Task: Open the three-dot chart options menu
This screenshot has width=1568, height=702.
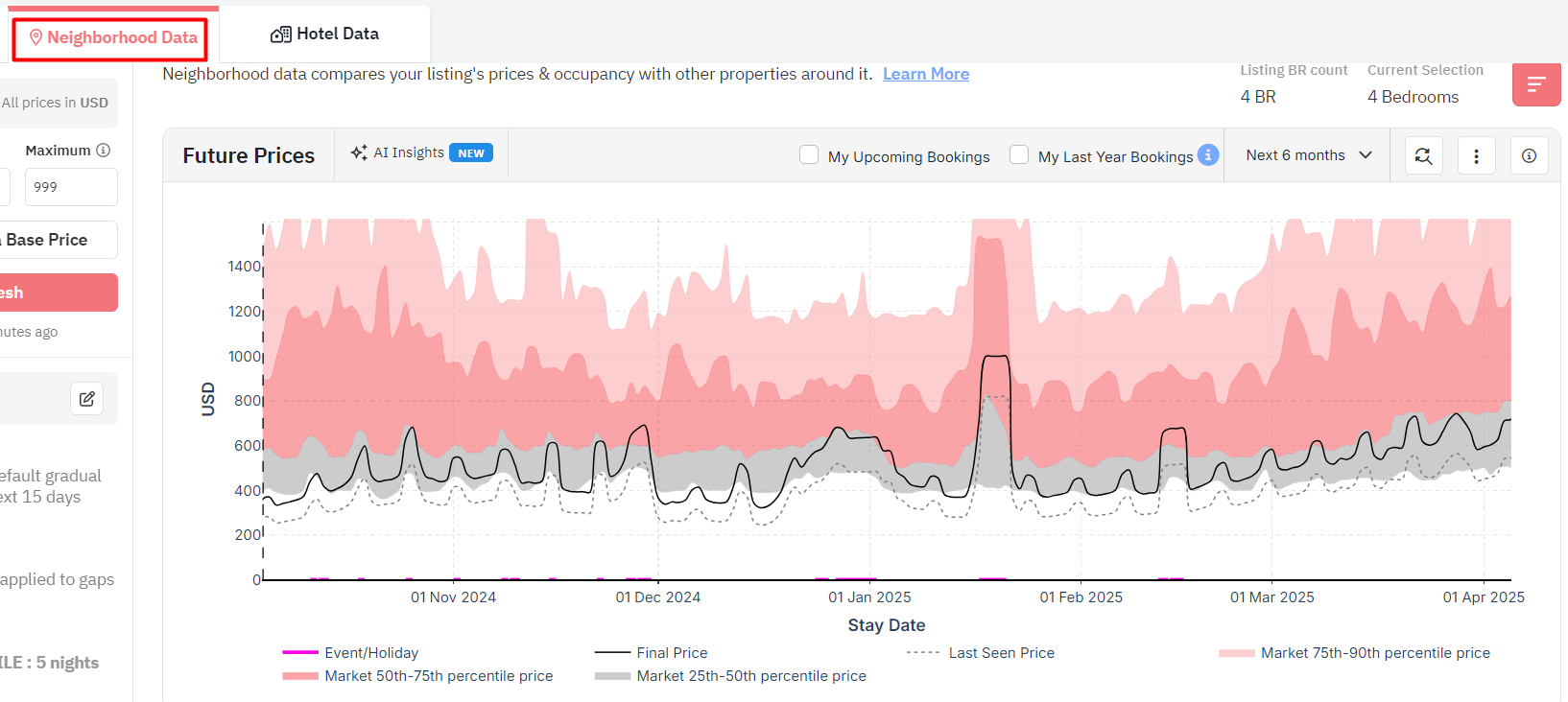Action: [1477, 155]
